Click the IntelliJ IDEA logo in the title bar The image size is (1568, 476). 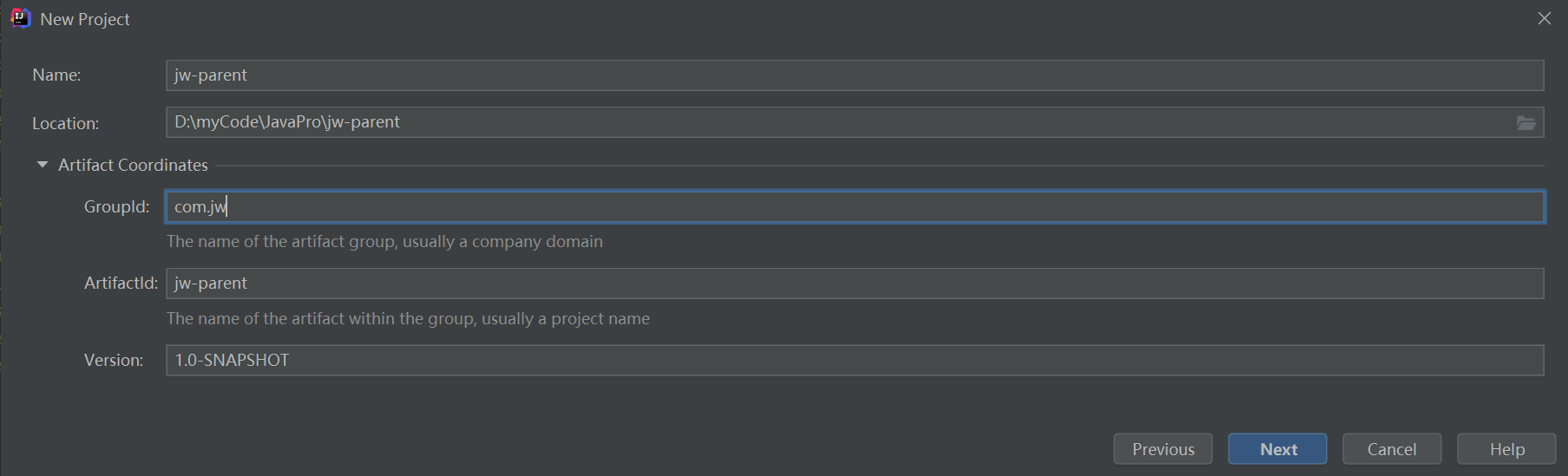tap(20, 18)
